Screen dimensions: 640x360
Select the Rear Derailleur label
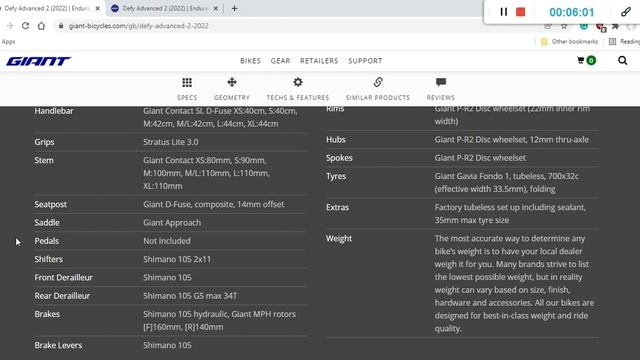[62, 296]
